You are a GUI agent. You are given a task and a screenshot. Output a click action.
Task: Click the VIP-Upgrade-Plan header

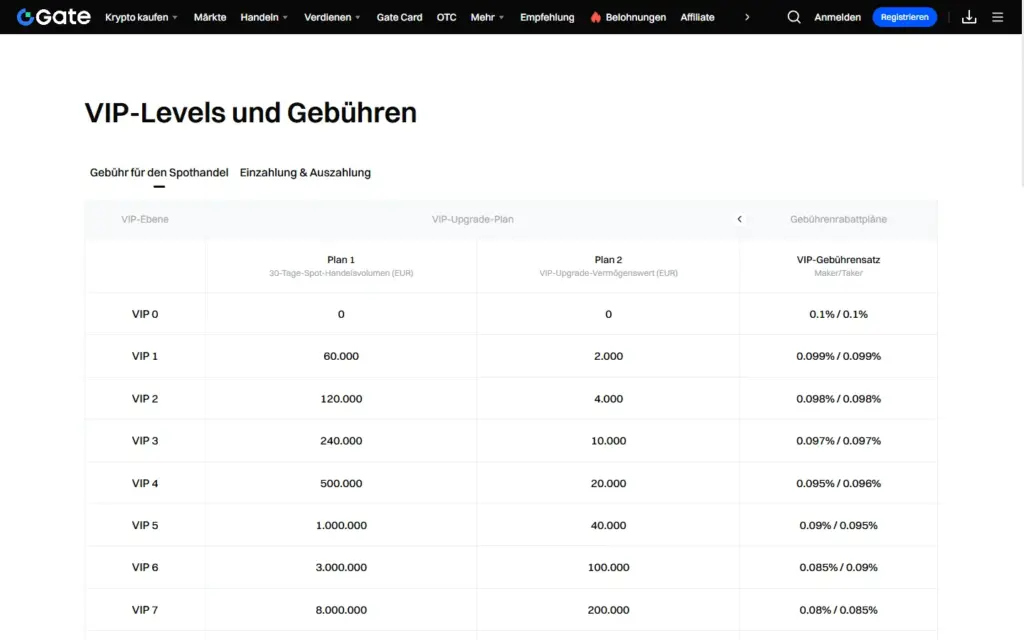(472, 219)
